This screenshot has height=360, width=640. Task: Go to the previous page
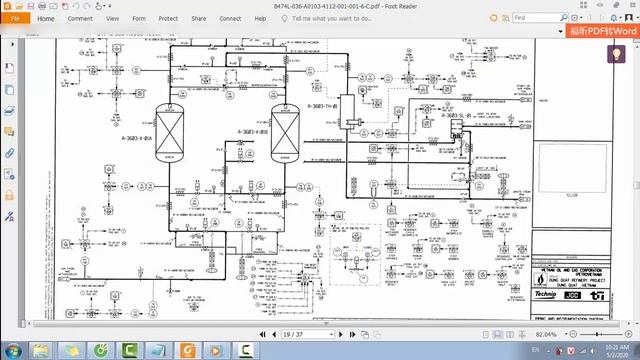[274, 334]
